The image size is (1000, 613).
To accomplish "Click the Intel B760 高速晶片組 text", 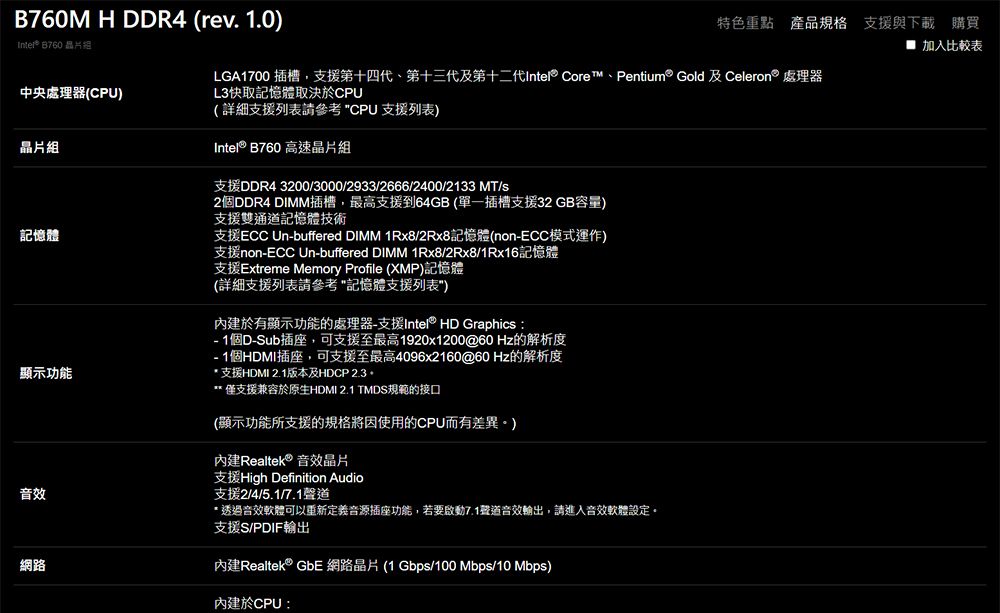I will pos(282,147).
